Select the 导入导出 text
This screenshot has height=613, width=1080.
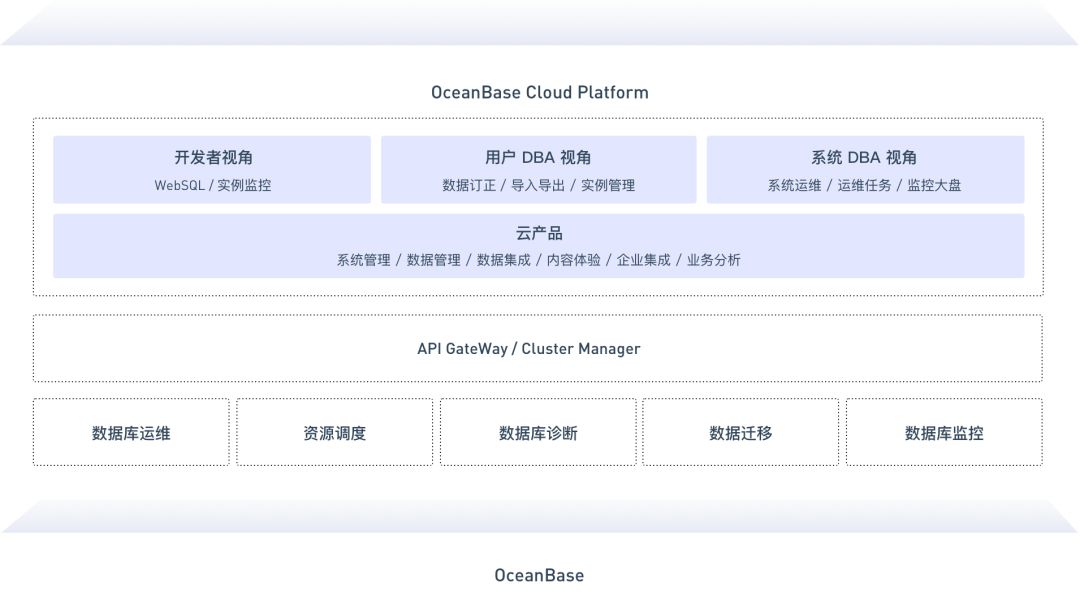click(542, 185)
